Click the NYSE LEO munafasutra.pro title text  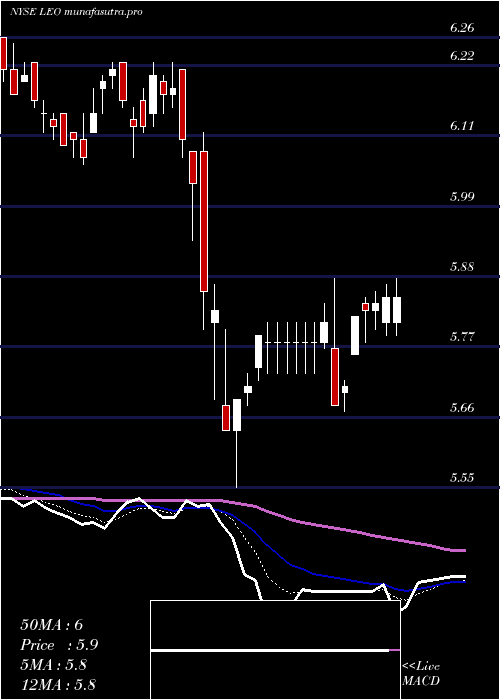pos(76,12)
